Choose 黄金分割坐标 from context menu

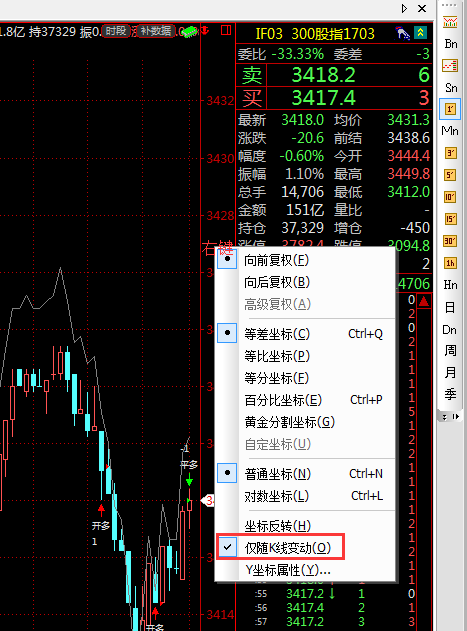290,422
